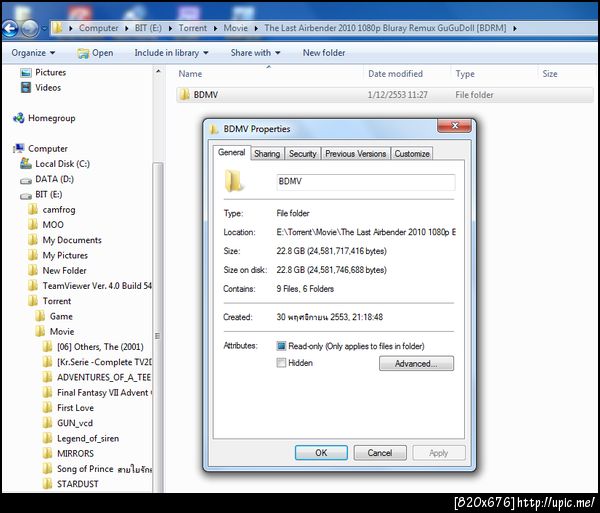
Task: Click the folder name field containing BDMV
Action: click(366, 182)
